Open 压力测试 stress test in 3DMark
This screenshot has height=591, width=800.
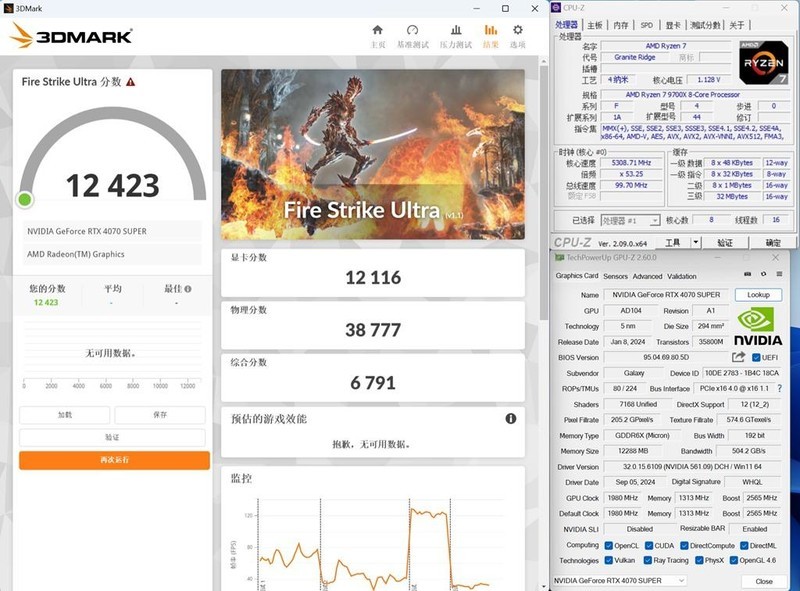[456, 35]
